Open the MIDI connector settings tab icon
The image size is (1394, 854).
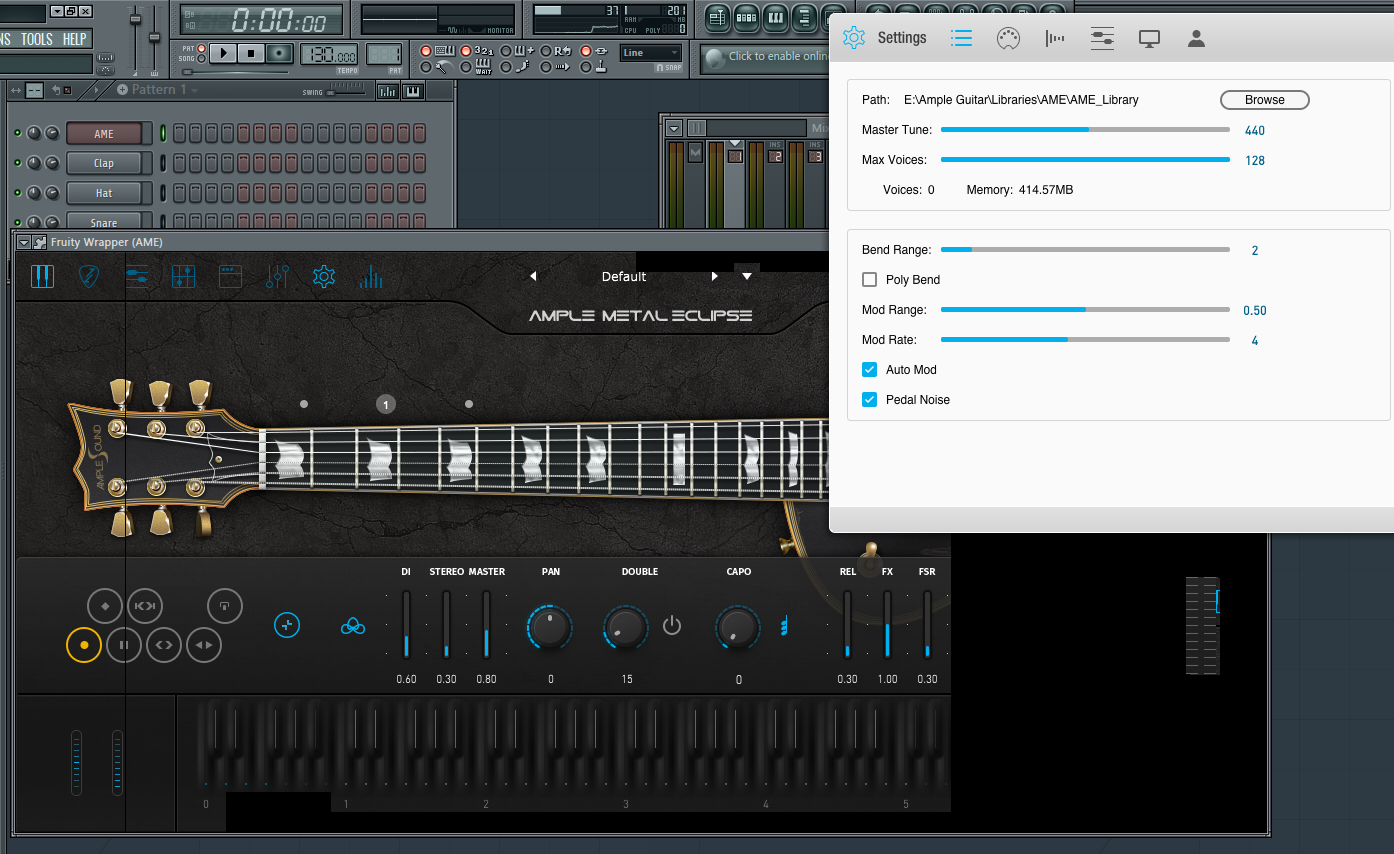pos(1008,39)
